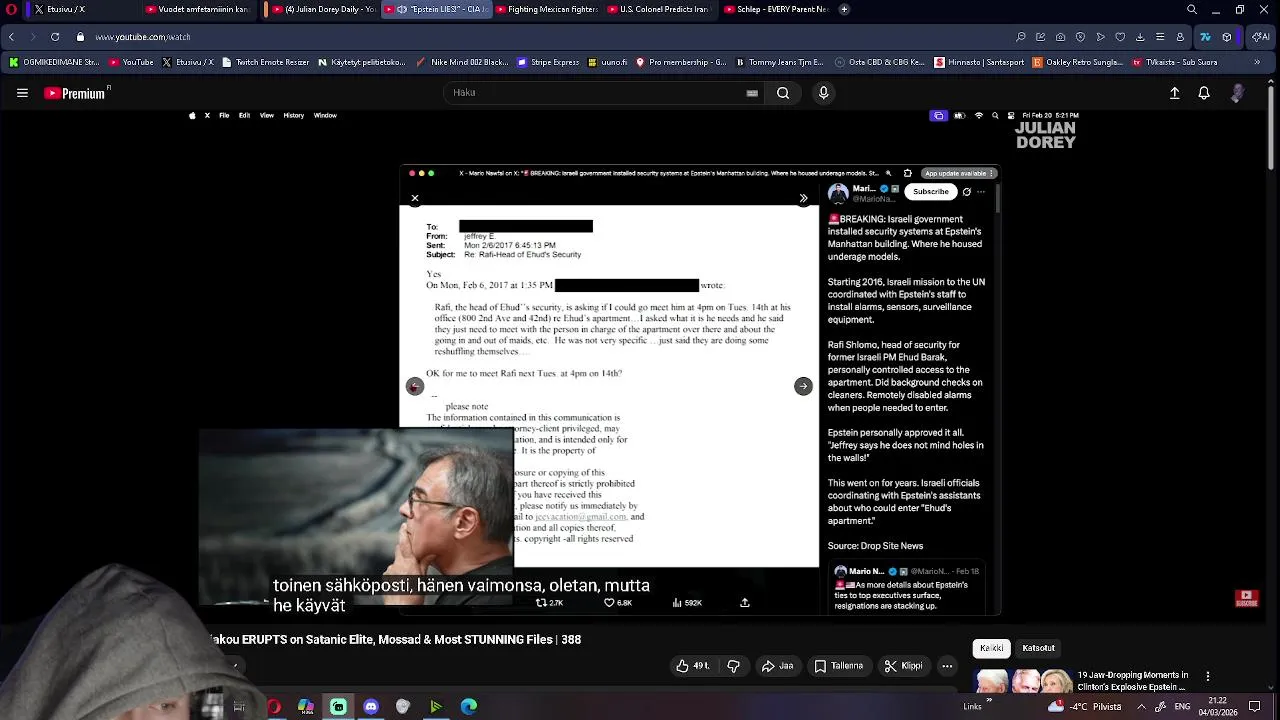This screenshot has width=1280, height=720.
Task: Go to YouTube Premium home logo
Action: 76,93
